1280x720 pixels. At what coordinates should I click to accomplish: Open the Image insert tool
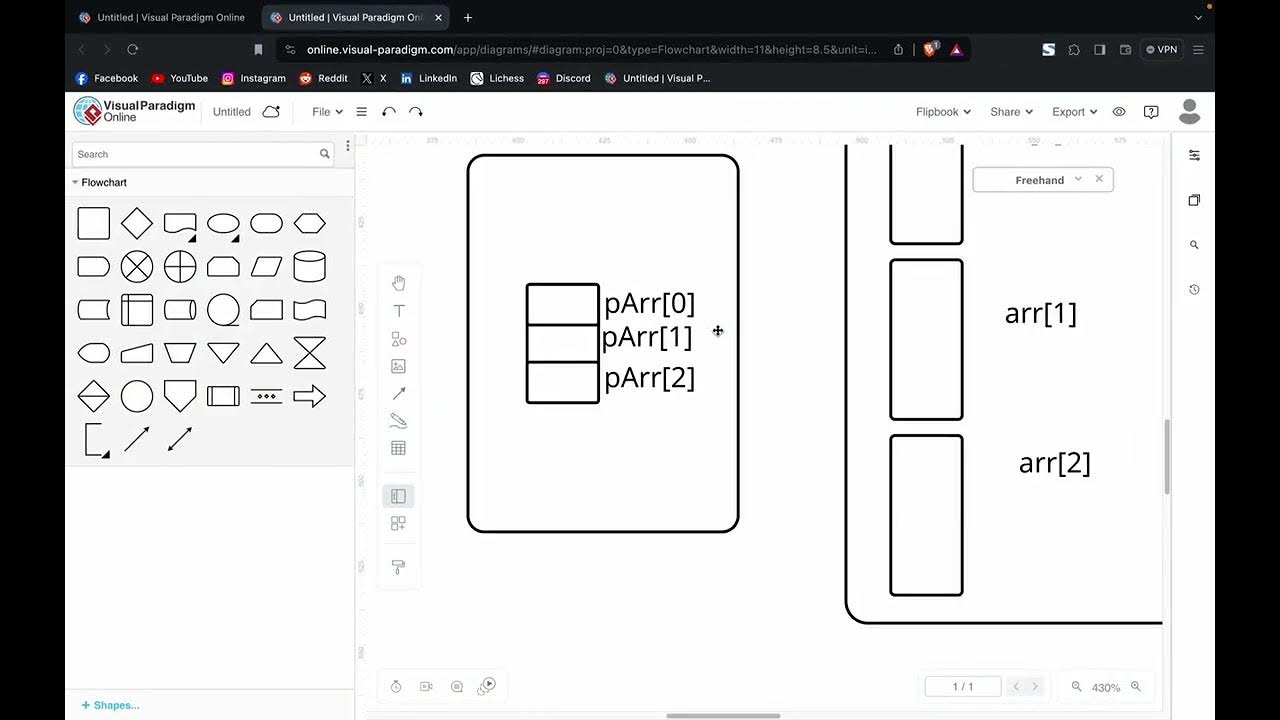click(398, 366)
